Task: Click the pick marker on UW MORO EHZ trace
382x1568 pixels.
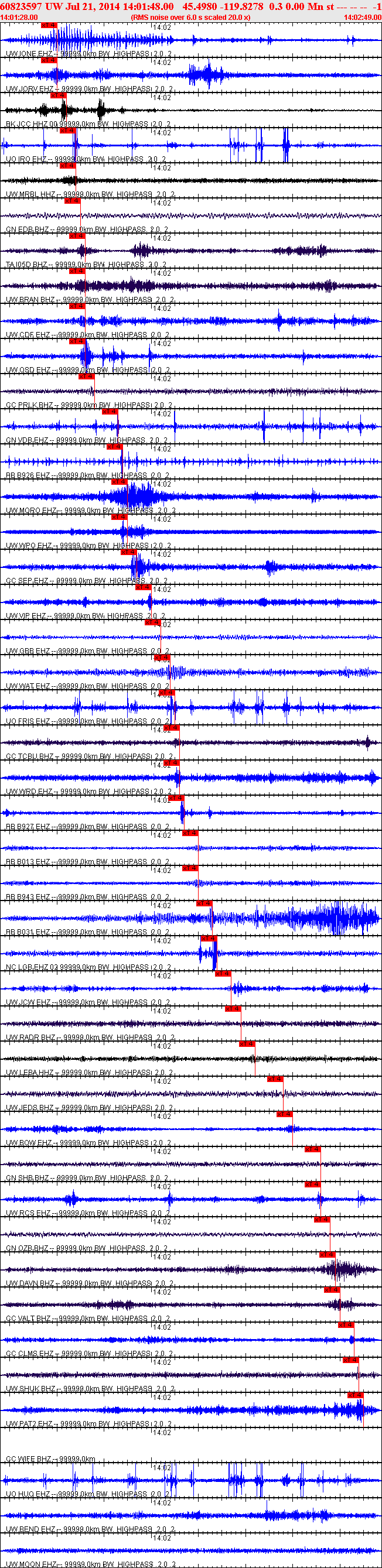Action: [119, 481]
